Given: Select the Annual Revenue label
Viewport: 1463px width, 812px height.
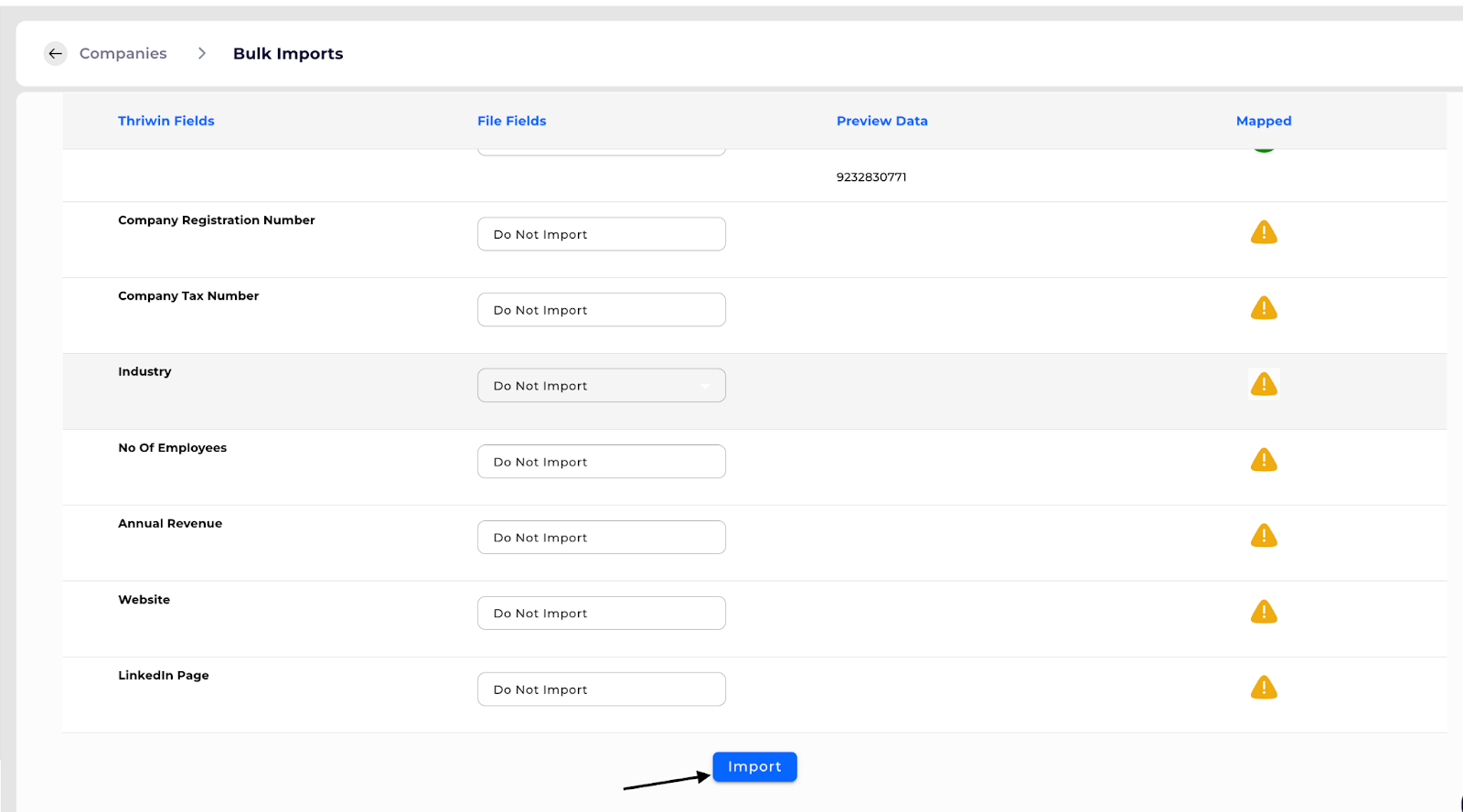Looking at the screenshot, I should pyautogui.click(x=170, y=524).
